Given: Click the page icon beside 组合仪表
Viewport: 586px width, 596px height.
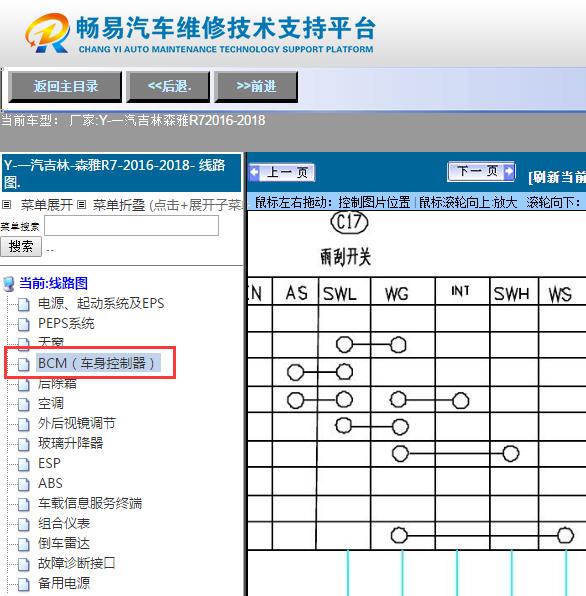Looking at the screenshot, I should (x=24, y=525).
